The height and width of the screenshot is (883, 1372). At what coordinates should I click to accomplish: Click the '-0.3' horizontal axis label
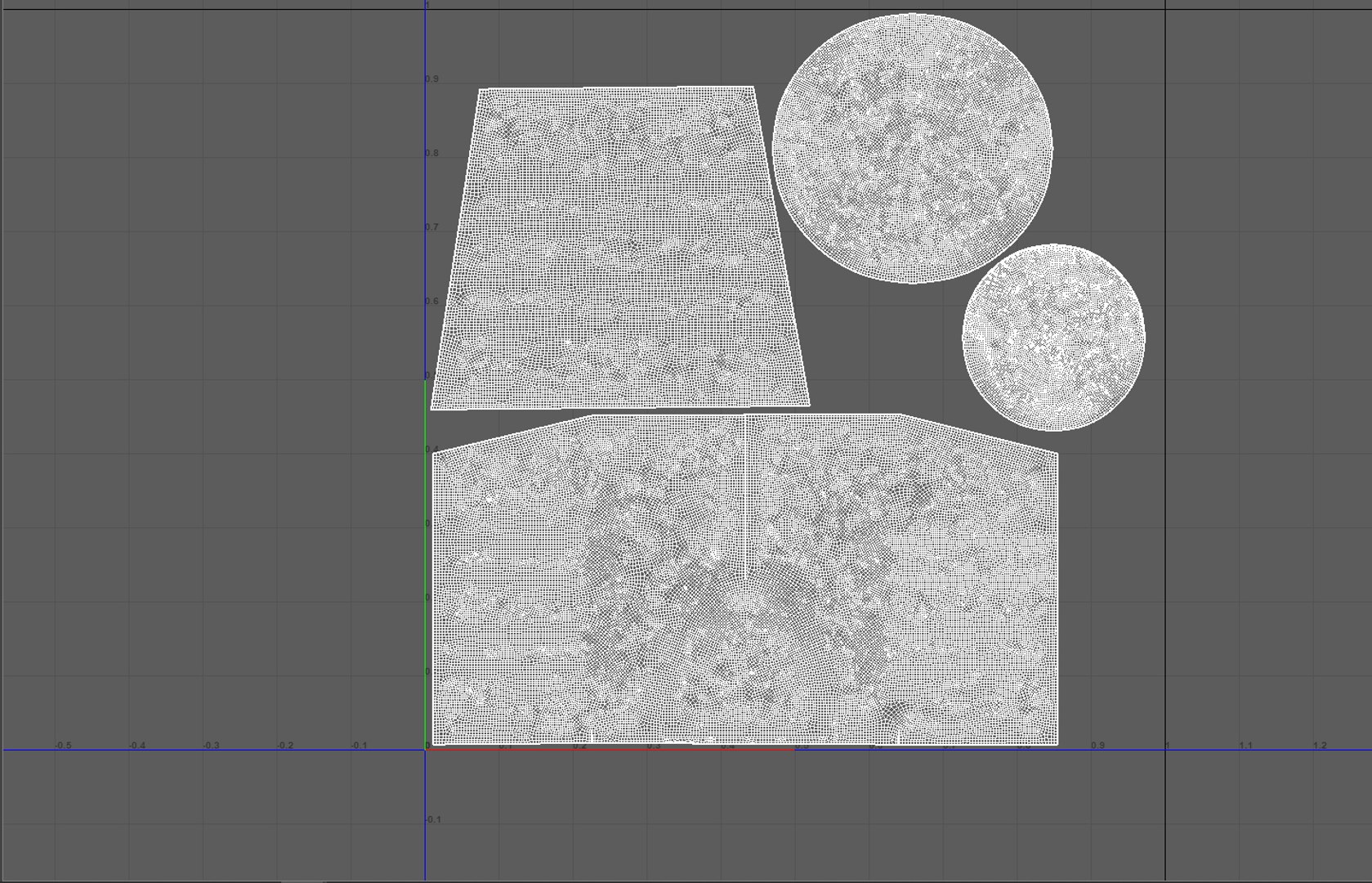211,746
